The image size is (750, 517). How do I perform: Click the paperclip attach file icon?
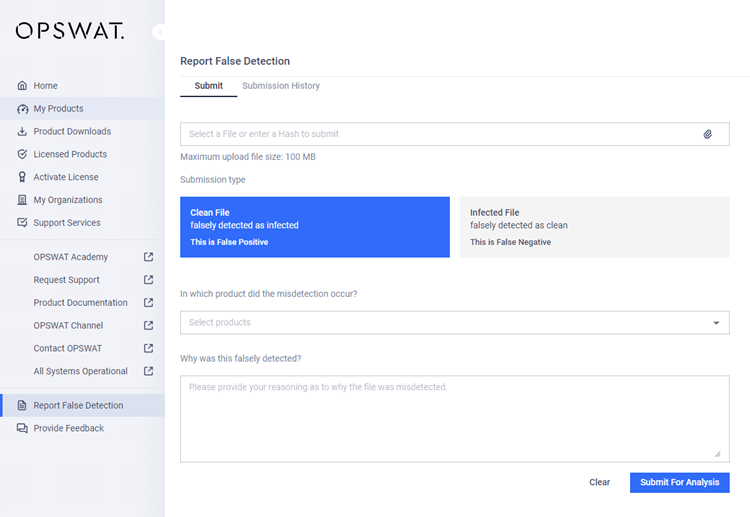707,134
